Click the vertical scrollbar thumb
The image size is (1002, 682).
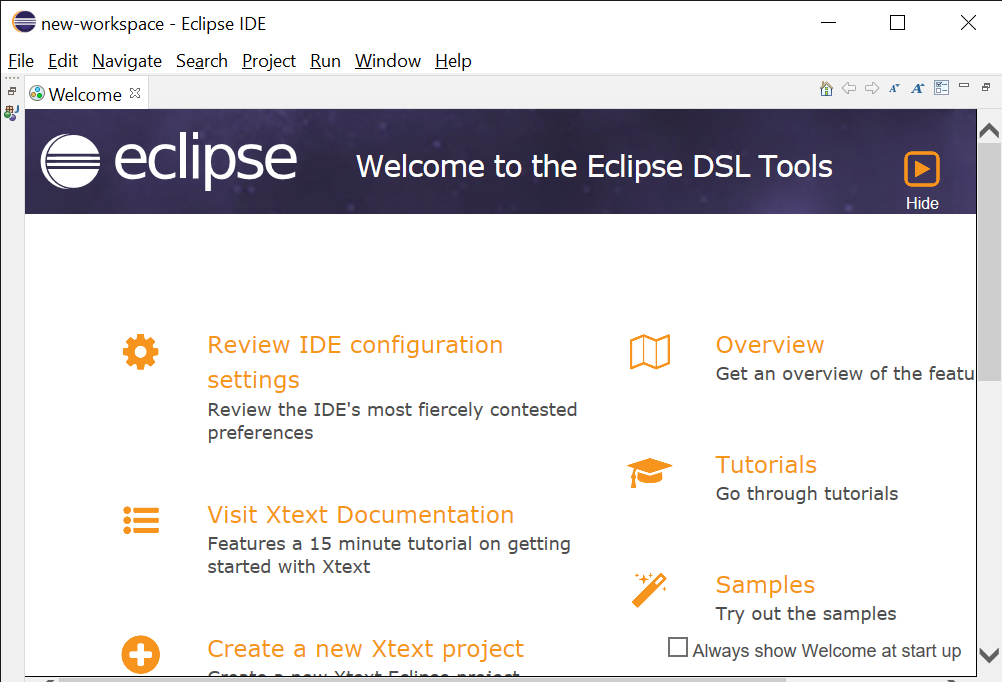(x=989, y=261)
